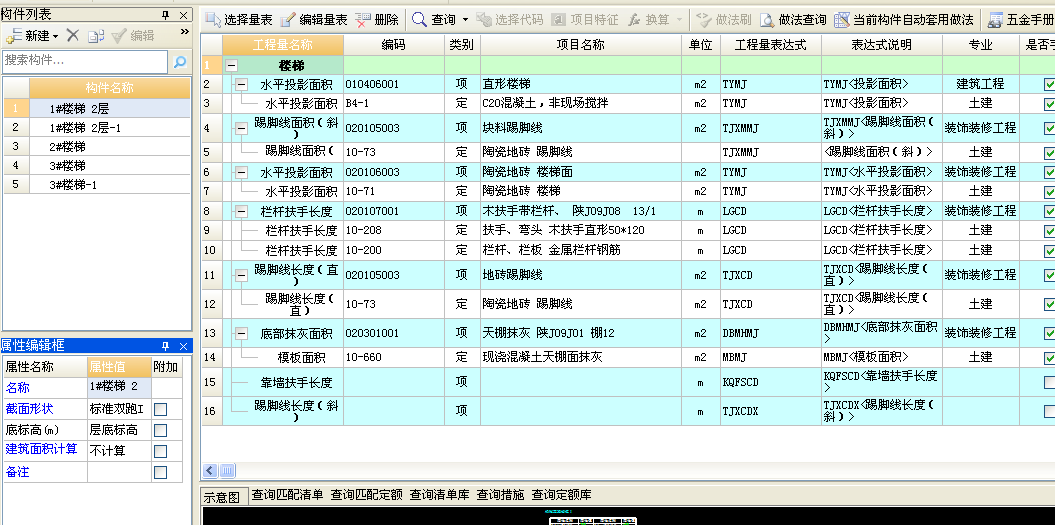Open 做法查询 from the toolbar
The image size is (1055, 525).
[793, 20]
